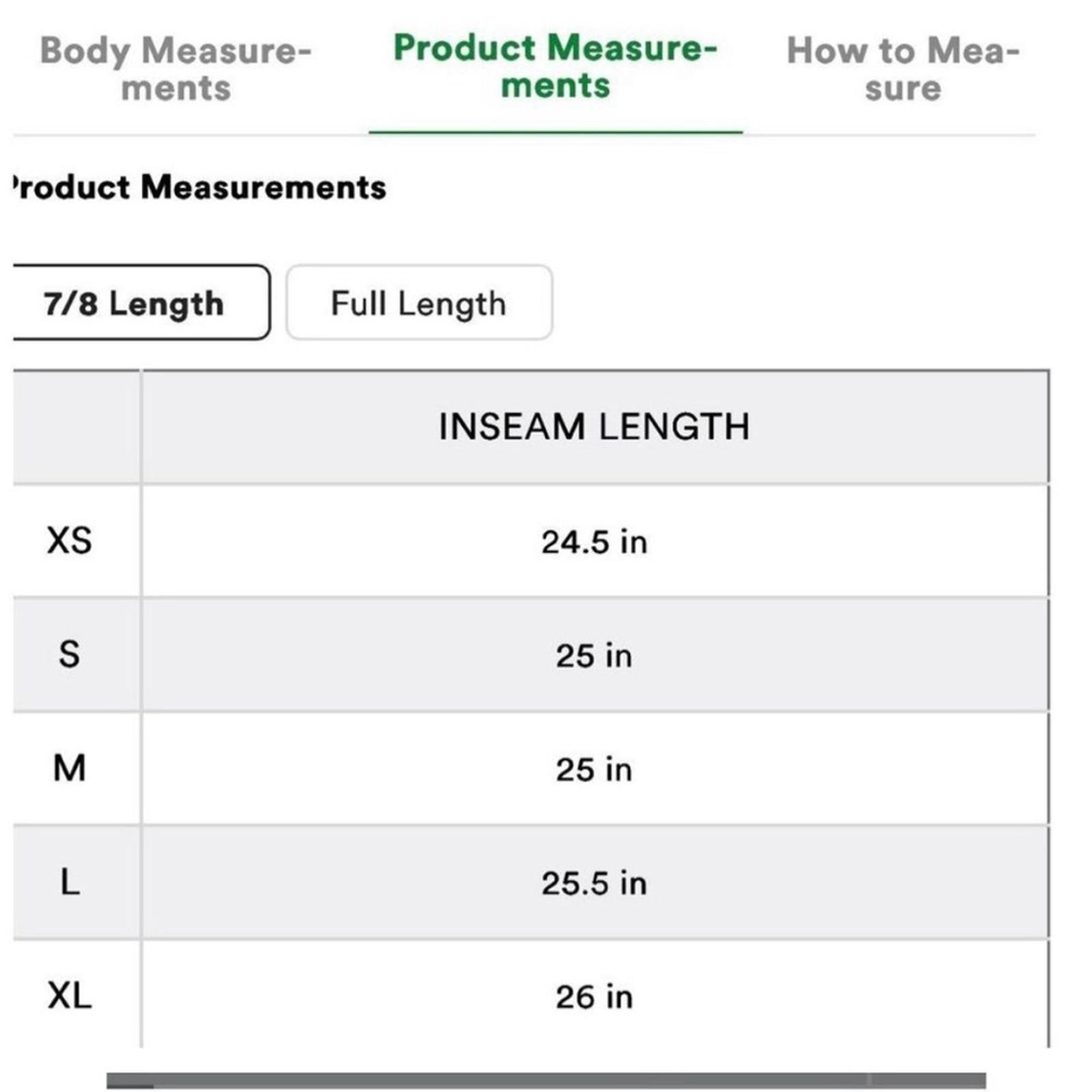Select the L size row label

click(x=70, y=882)
